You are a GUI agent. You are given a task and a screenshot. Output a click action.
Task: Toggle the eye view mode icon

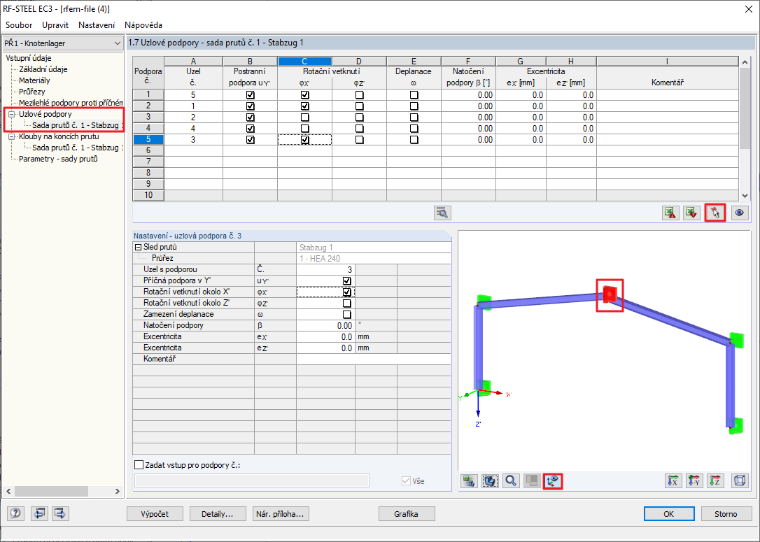739,213
